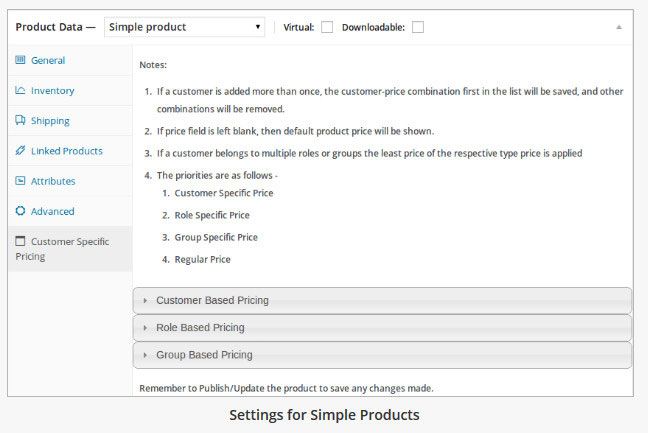
Task: Tick the Downloadable checkbox
Action: [418, 27]
